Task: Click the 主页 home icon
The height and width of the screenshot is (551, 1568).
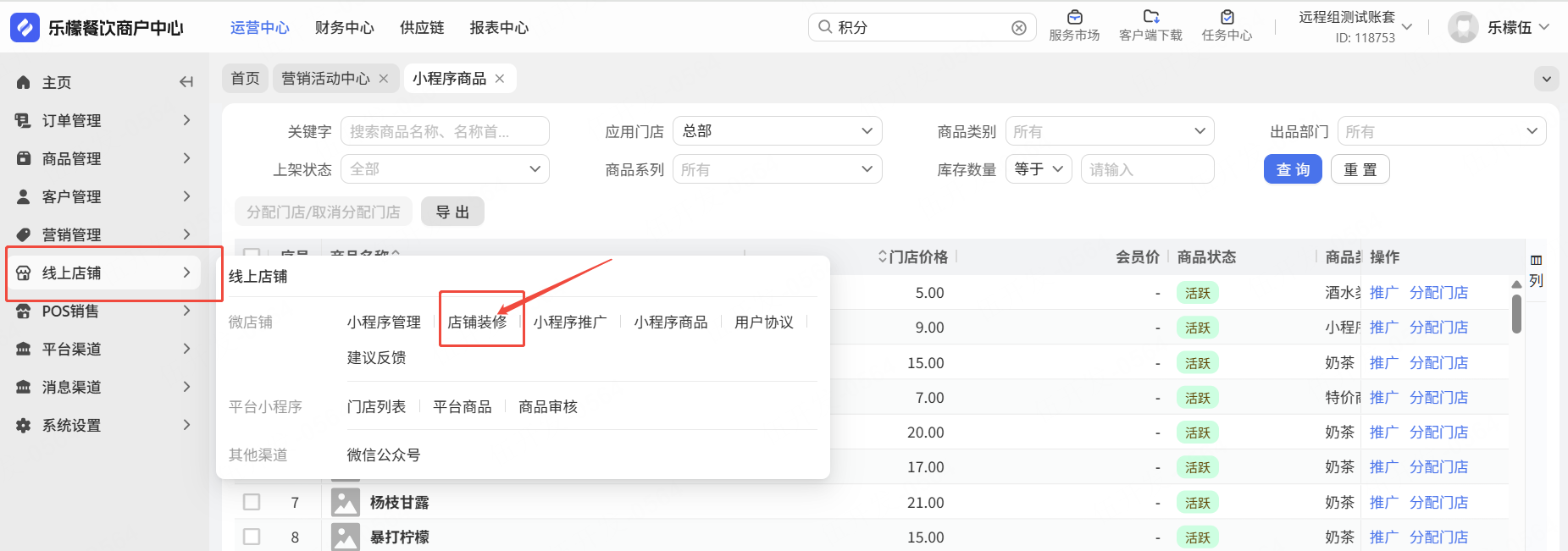Action: pyautogui.click(x=24, y=82)
